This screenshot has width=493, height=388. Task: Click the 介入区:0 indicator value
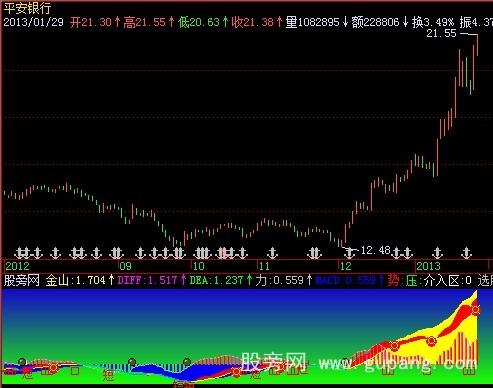click(x=448, y=280)
